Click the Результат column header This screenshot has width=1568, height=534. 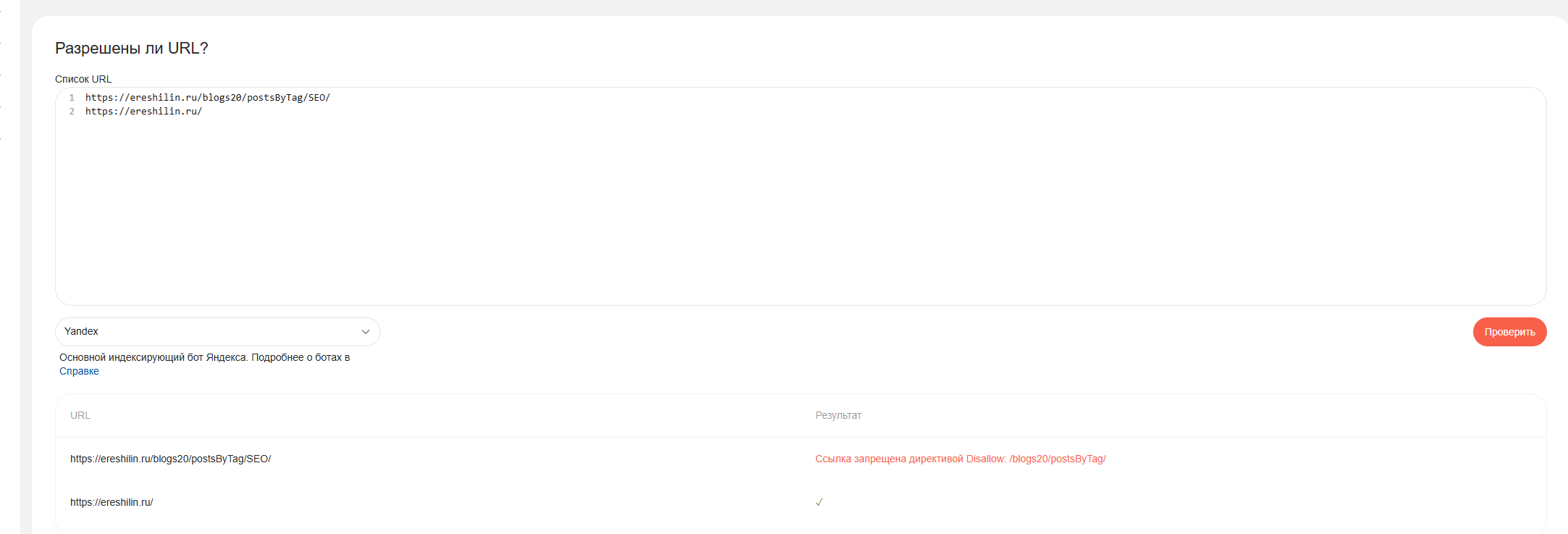tap(838, 415)
